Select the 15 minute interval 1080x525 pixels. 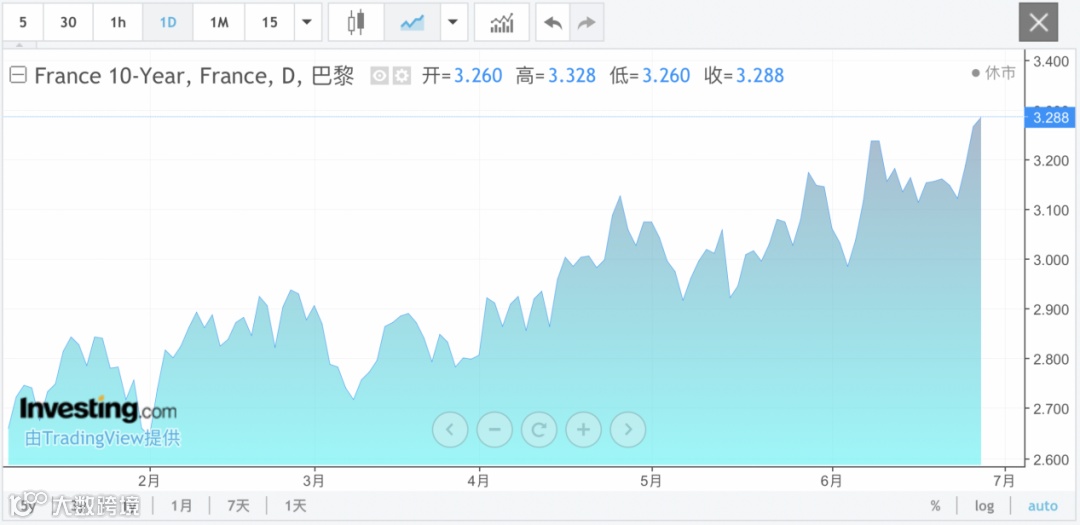[269, 22]
